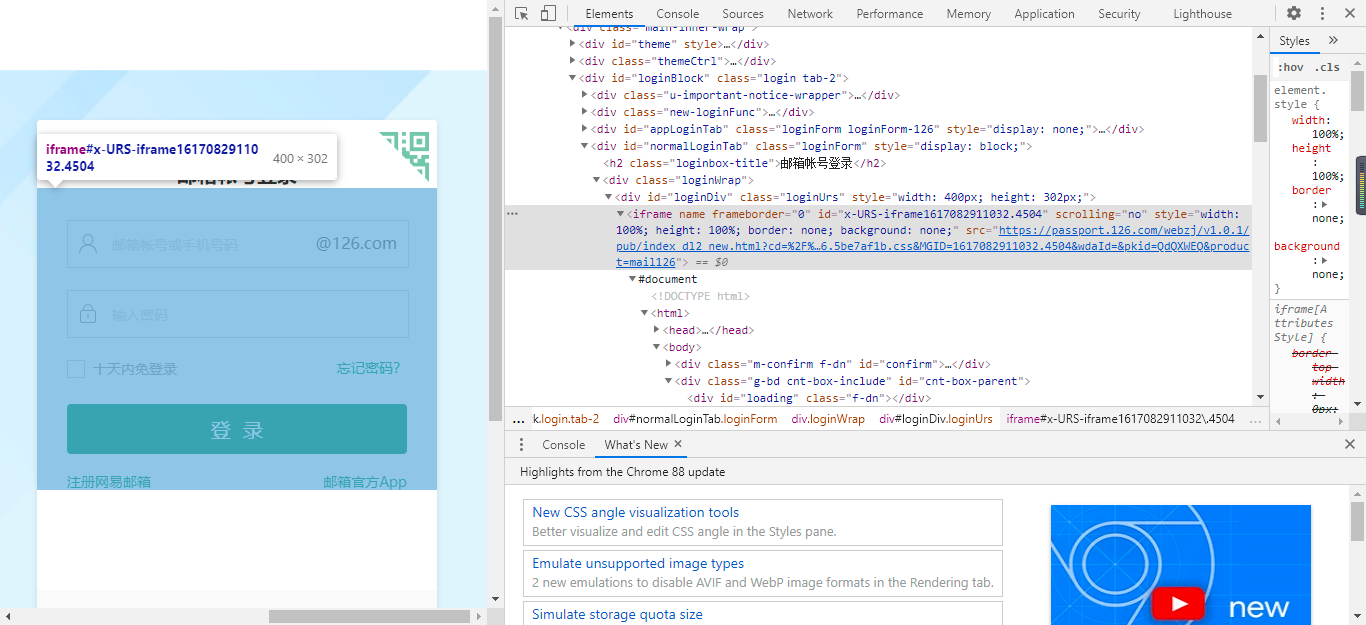Click the ellipsis beside the iframe node
The width and height of the screenshot is (1366, 625).
click(513, 213)
